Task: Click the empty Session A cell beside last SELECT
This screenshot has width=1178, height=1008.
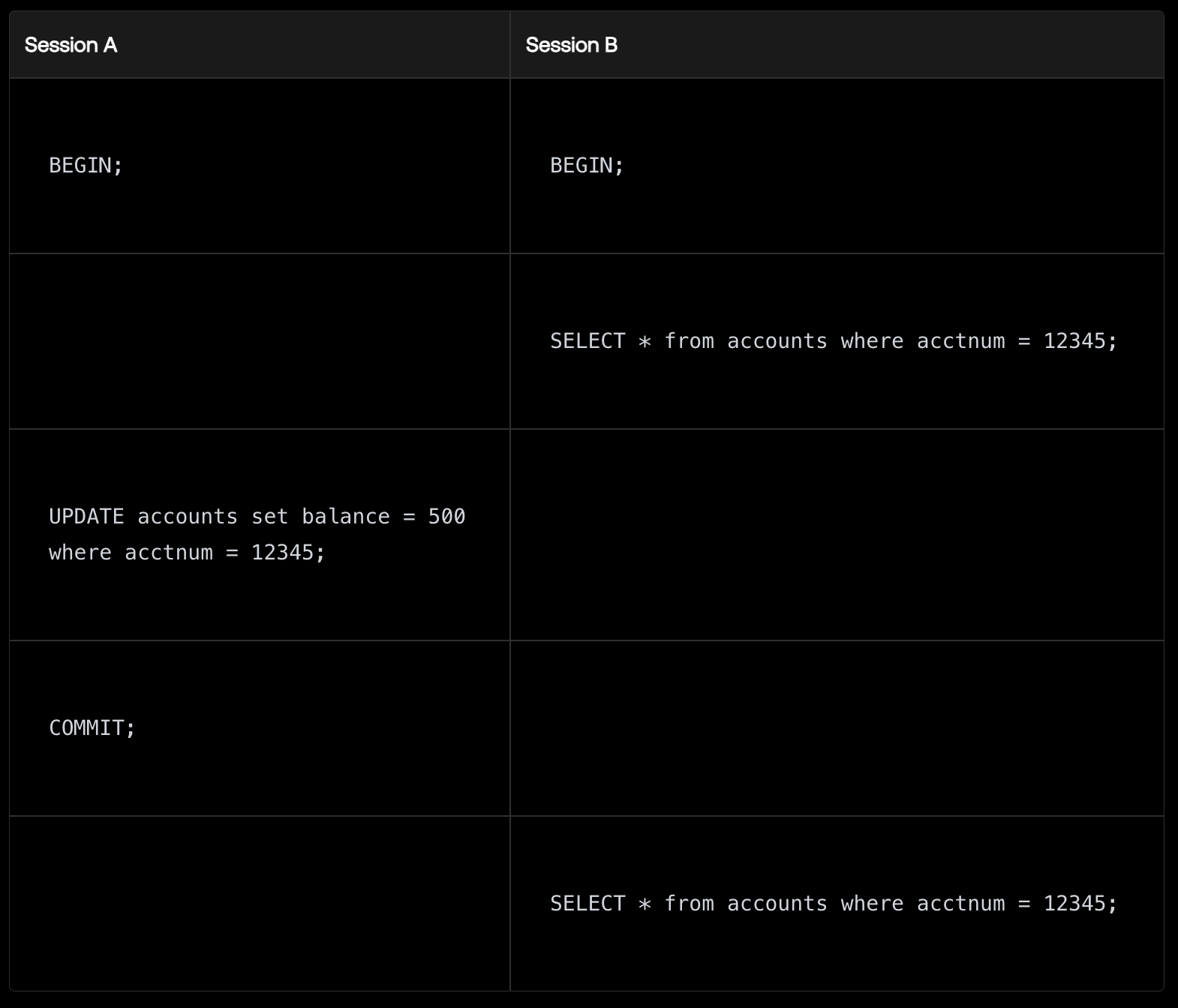Action: [260, 903]
